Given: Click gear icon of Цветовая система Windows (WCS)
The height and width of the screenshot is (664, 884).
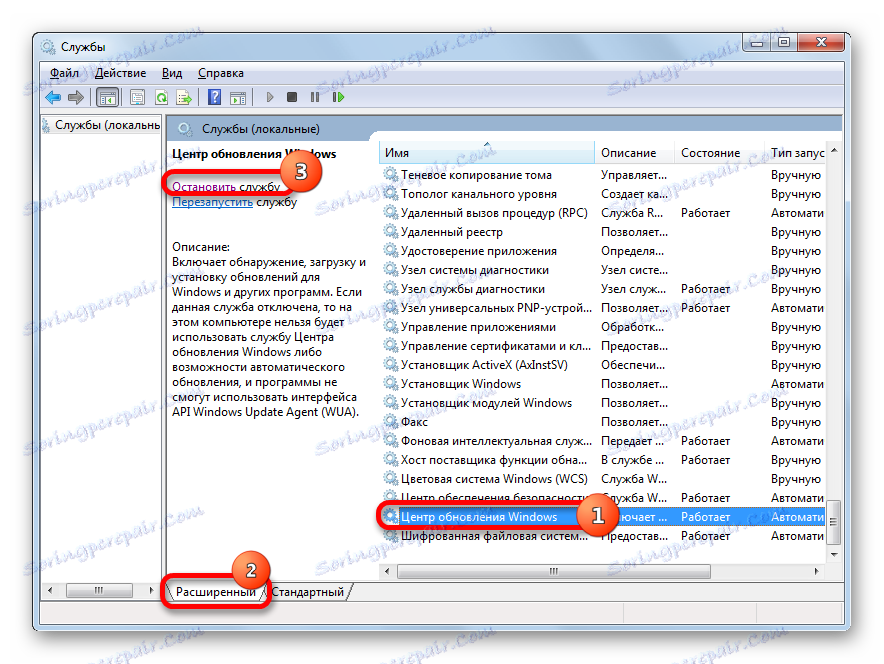Looking at the screenshot, I should pos(390,478).
